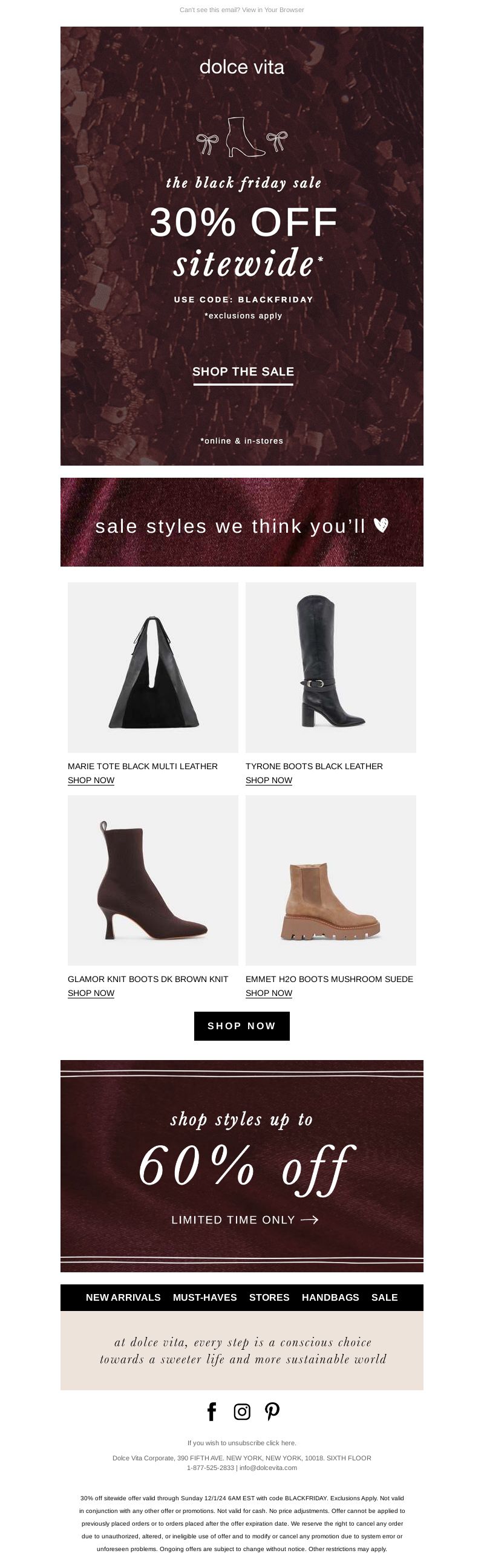484x1568 pixels.
Task: Open the Pinterest icon link
Action: pyautogui.click(x=272, y=1411)
